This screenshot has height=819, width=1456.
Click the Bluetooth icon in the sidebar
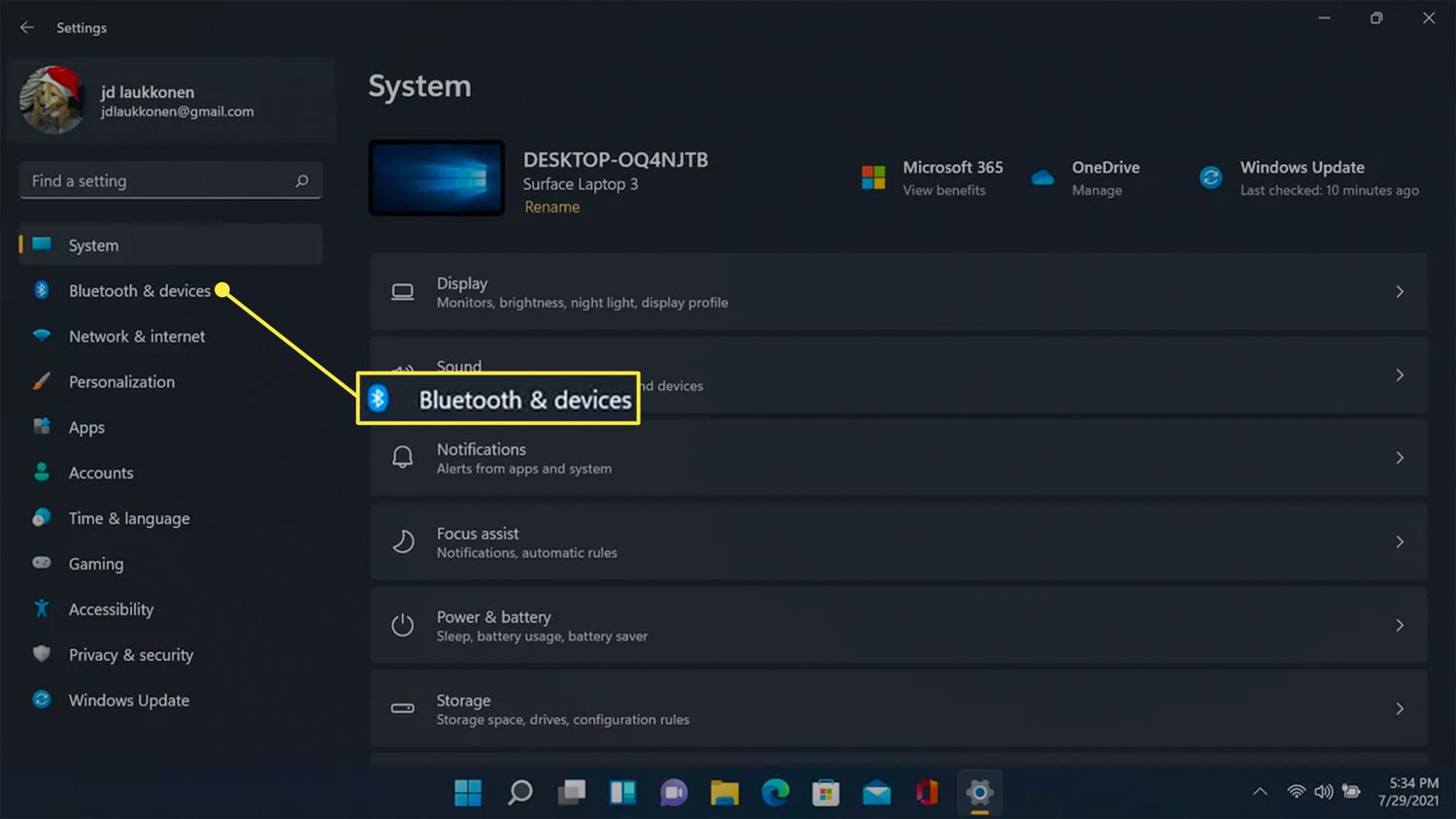42,290
